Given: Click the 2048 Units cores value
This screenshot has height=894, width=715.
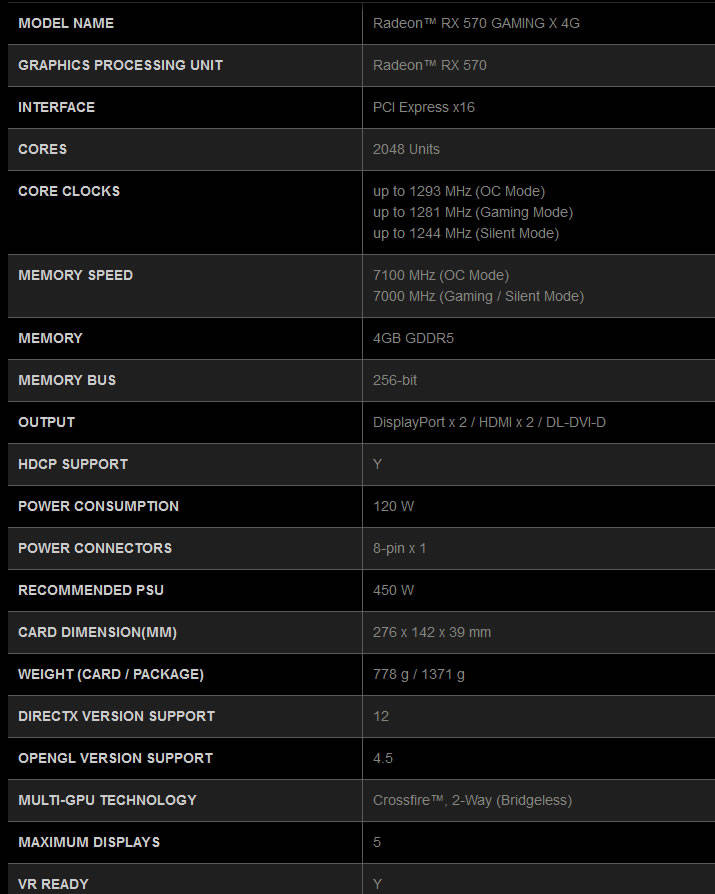Looking at the screenshot, I should point(406,149).
